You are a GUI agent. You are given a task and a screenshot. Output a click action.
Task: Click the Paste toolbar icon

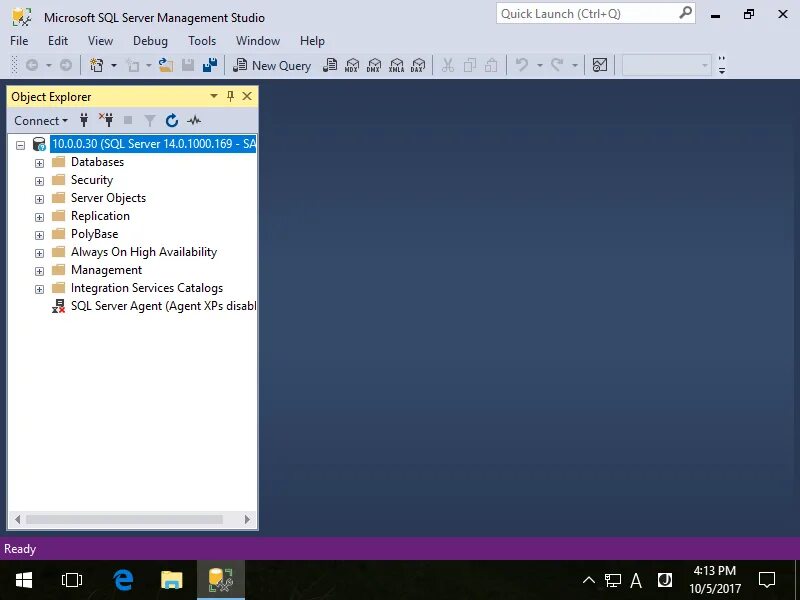click(491, 65)
